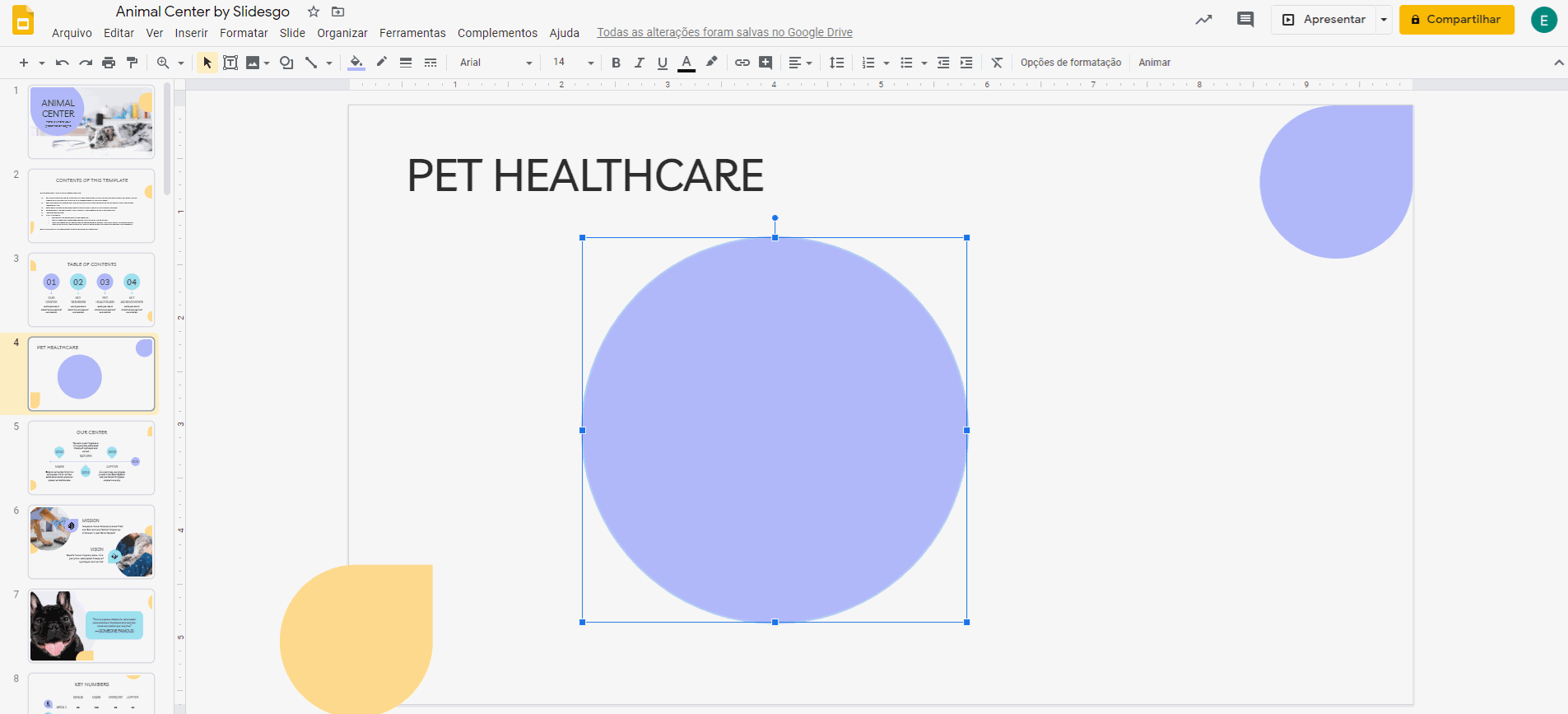Image resolution: width=1568 pixels, height=714 pixels.
Task: Open the Ver menu
Action: (x=155, y=33)
